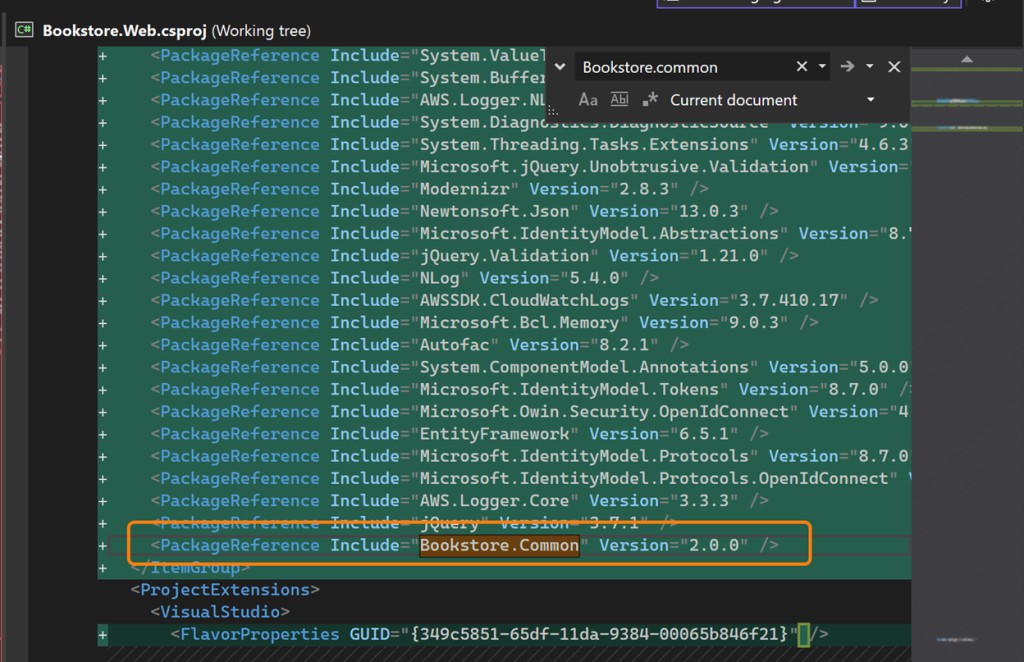Enable regular expressions for the search
Image resolution: width=1024 pixels, height=662 pixels.
(x=650, y=100)
